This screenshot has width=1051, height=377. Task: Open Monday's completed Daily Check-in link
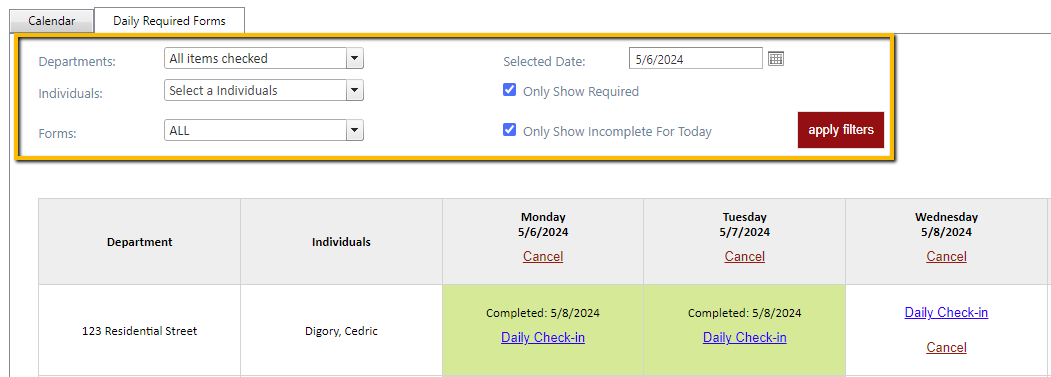(x=543, y=337)
